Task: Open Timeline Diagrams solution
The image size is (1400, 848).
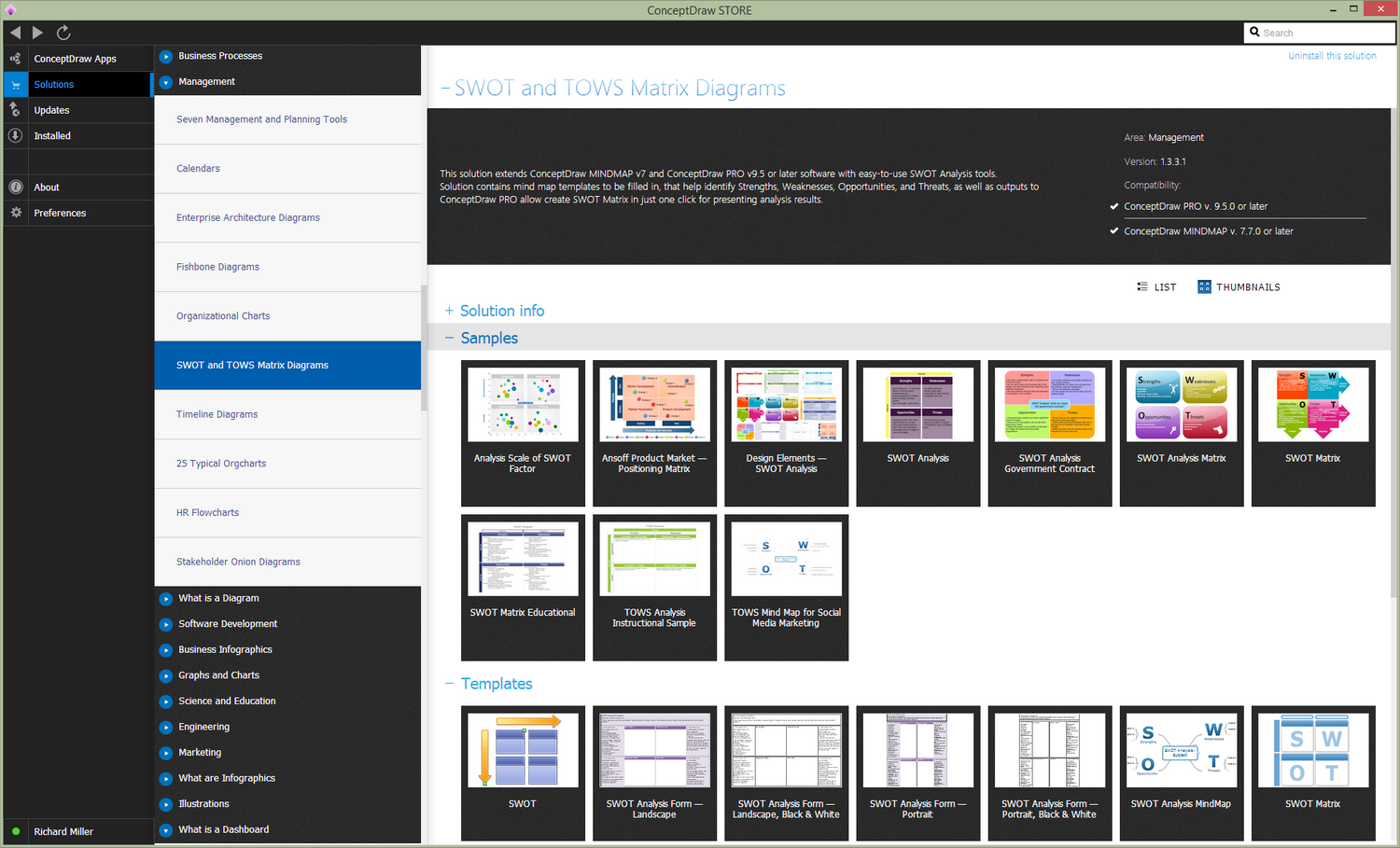Action: click(x=287, y=414)
